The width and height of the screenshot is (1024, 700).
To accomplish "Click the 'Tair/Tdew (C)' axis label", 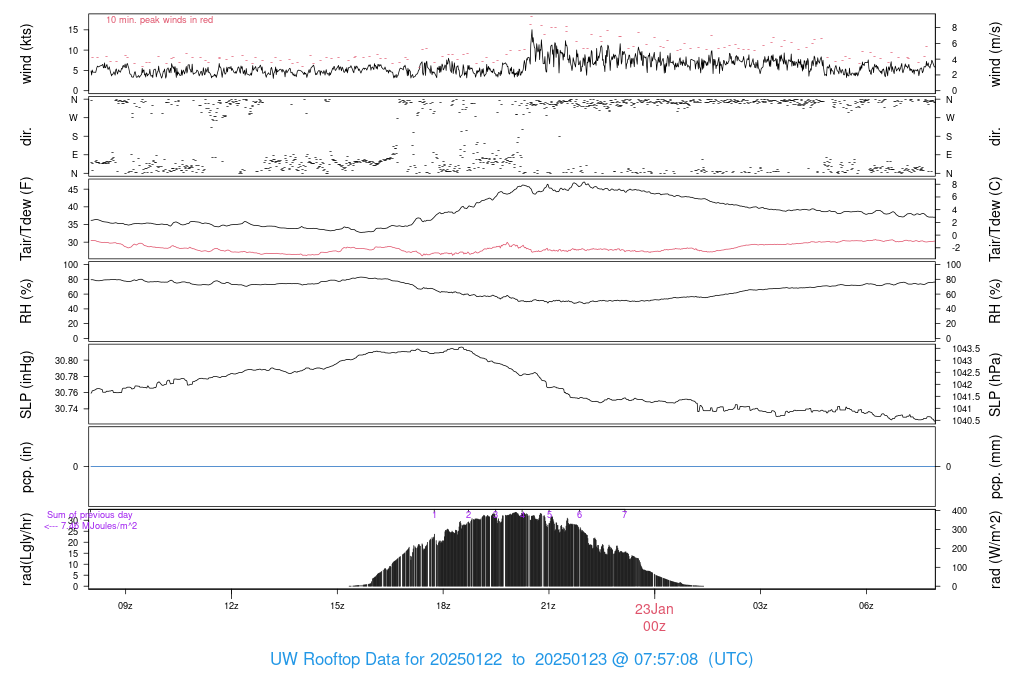I will [995, 219].
